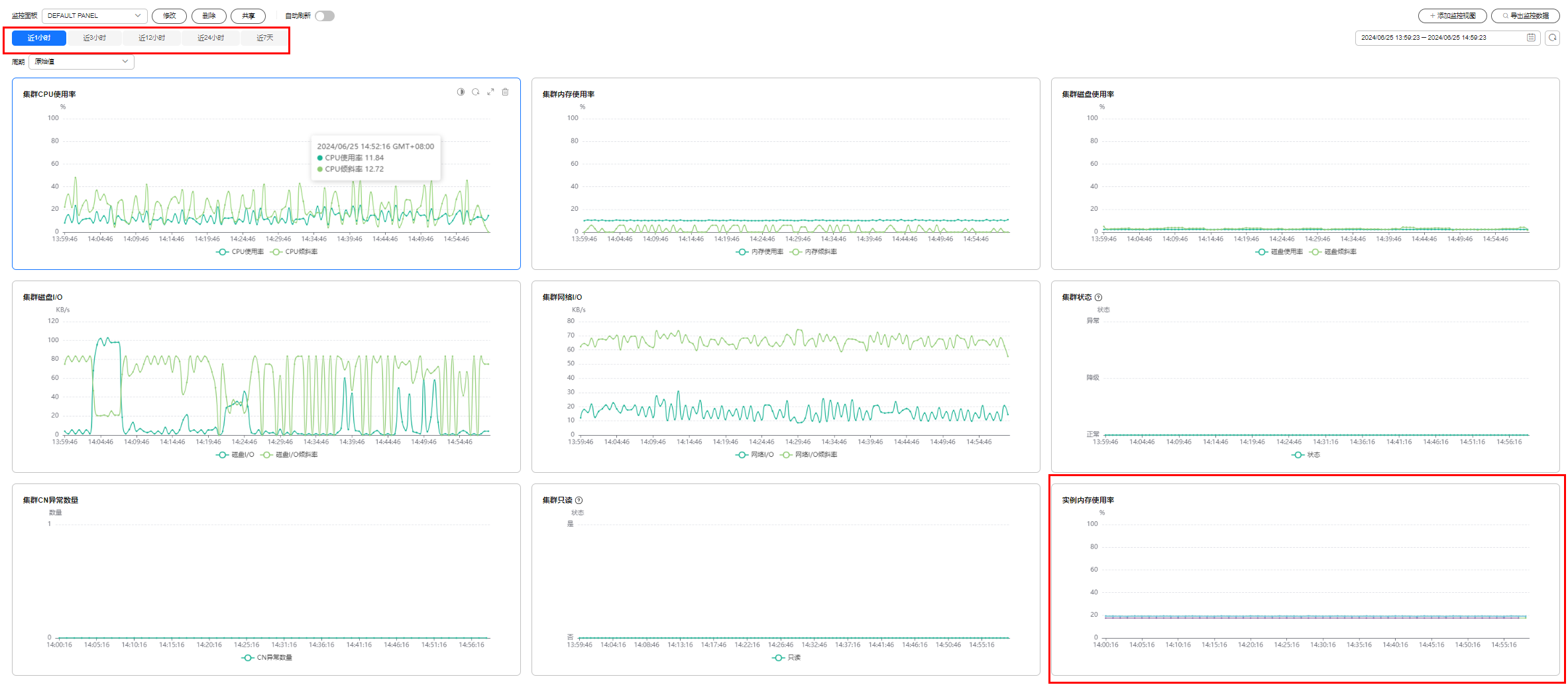Open the DEFAULT PANEL dropdown

coord(95,16)
